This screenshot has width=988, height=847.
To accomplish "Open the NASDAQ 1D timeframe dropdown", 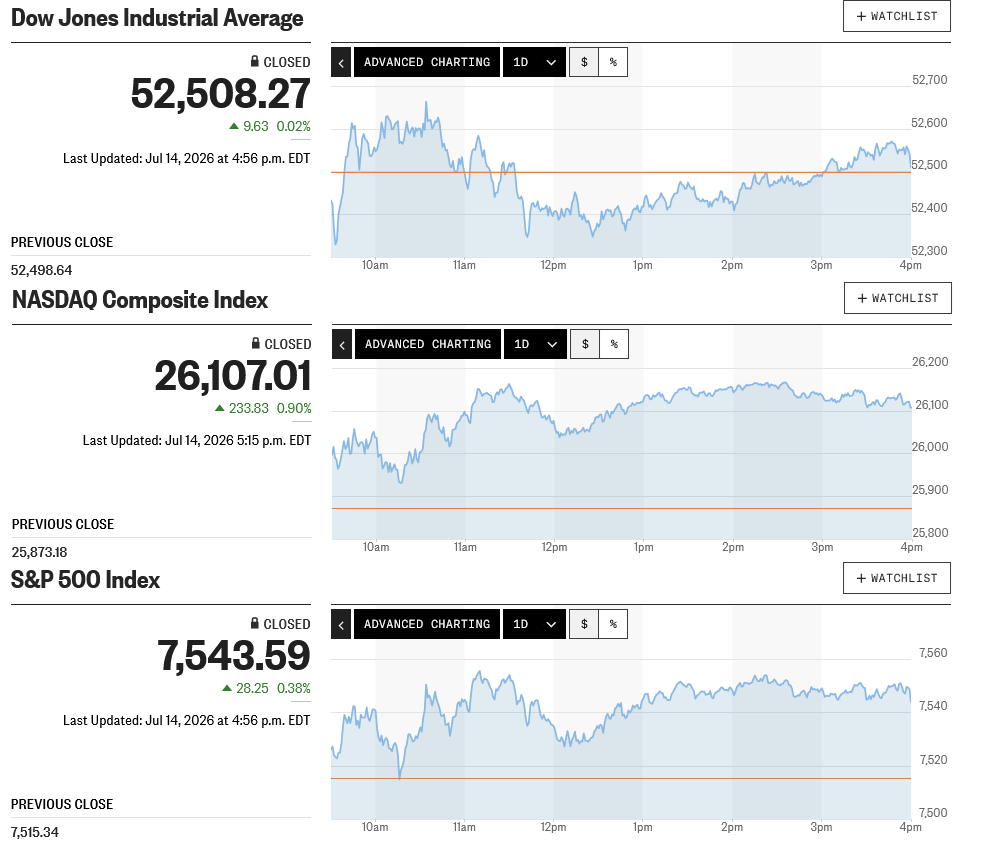I will click(x=536, y=344).
